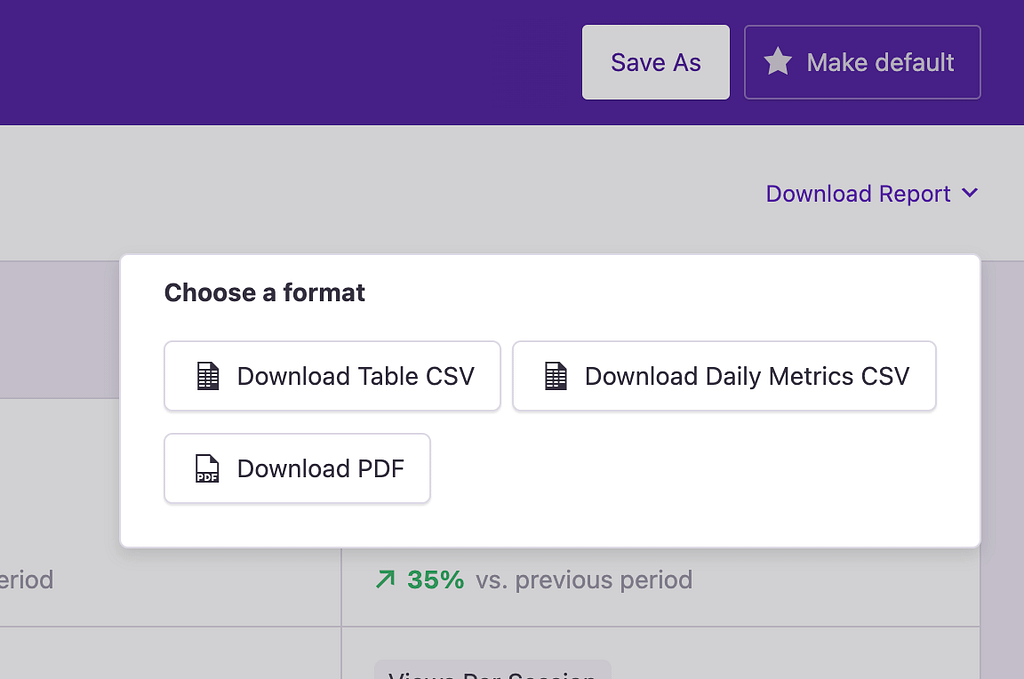Screen dimensions: 1024x679
Task: Click the green upward trend arrow icon
Action: point(386,578)
